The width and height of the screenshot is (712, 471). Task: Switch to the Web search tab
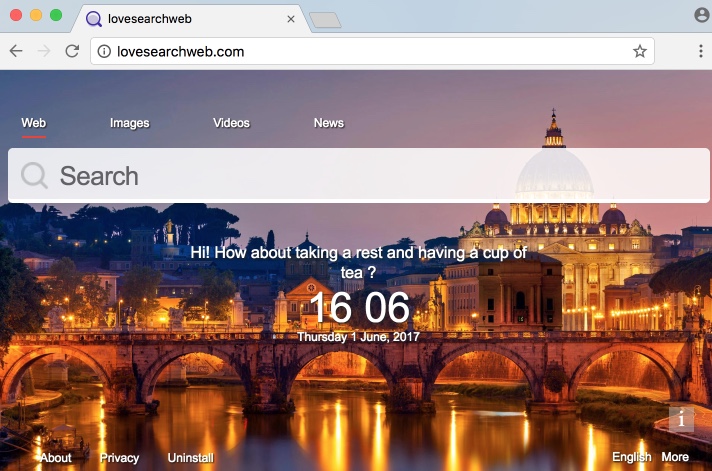[34, 123]
